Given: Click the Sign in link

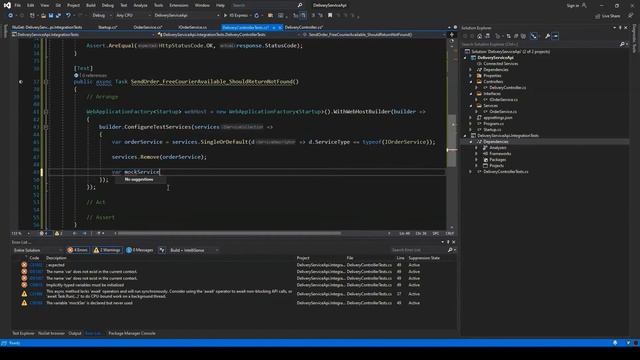Looking at the screenshot, I should pyautogui.click(x=573, y=5).
